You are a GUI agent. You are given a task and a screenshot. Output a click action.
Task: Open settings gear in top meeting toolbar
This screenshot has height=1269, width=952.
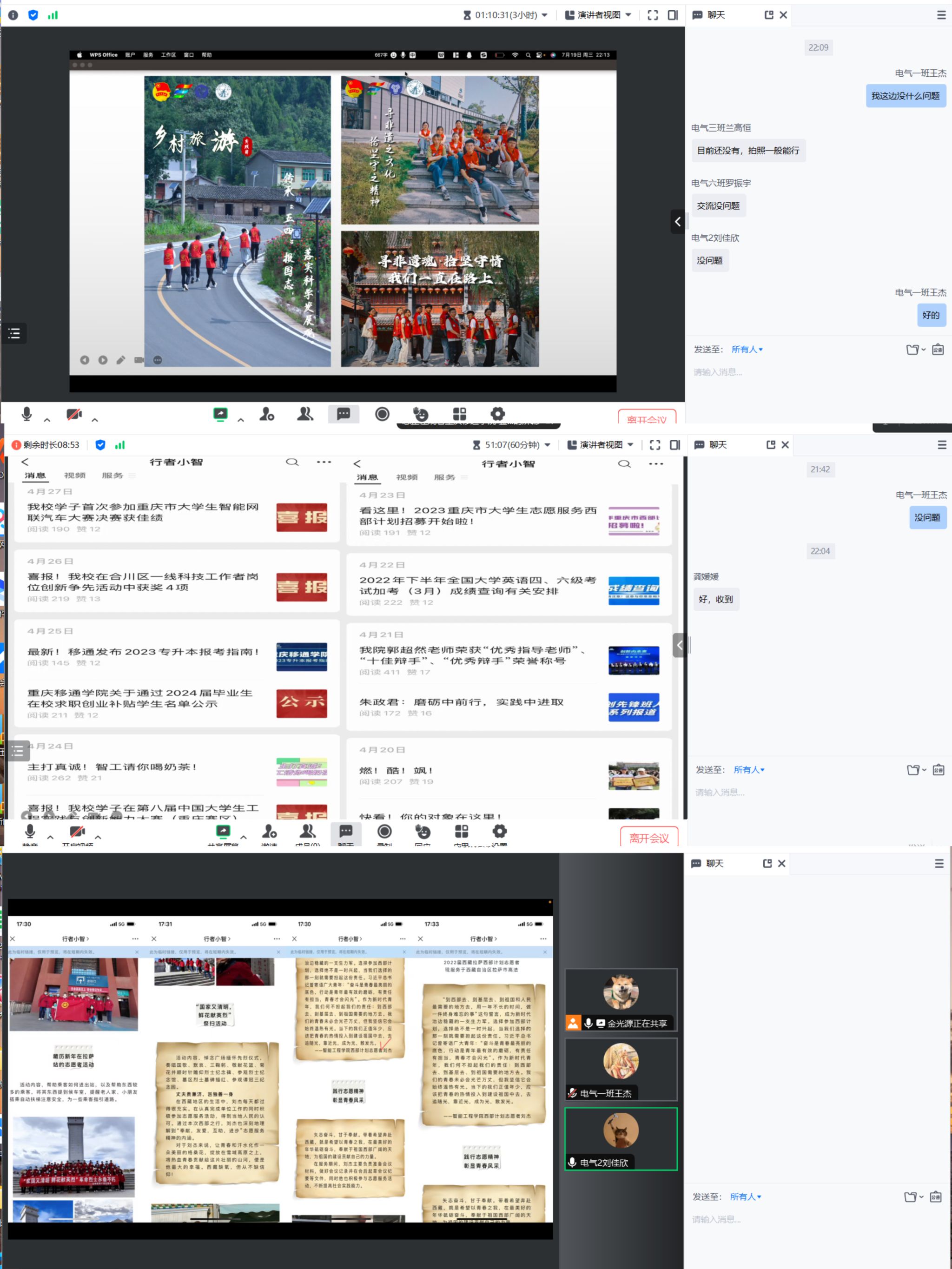tap(497, 414)
